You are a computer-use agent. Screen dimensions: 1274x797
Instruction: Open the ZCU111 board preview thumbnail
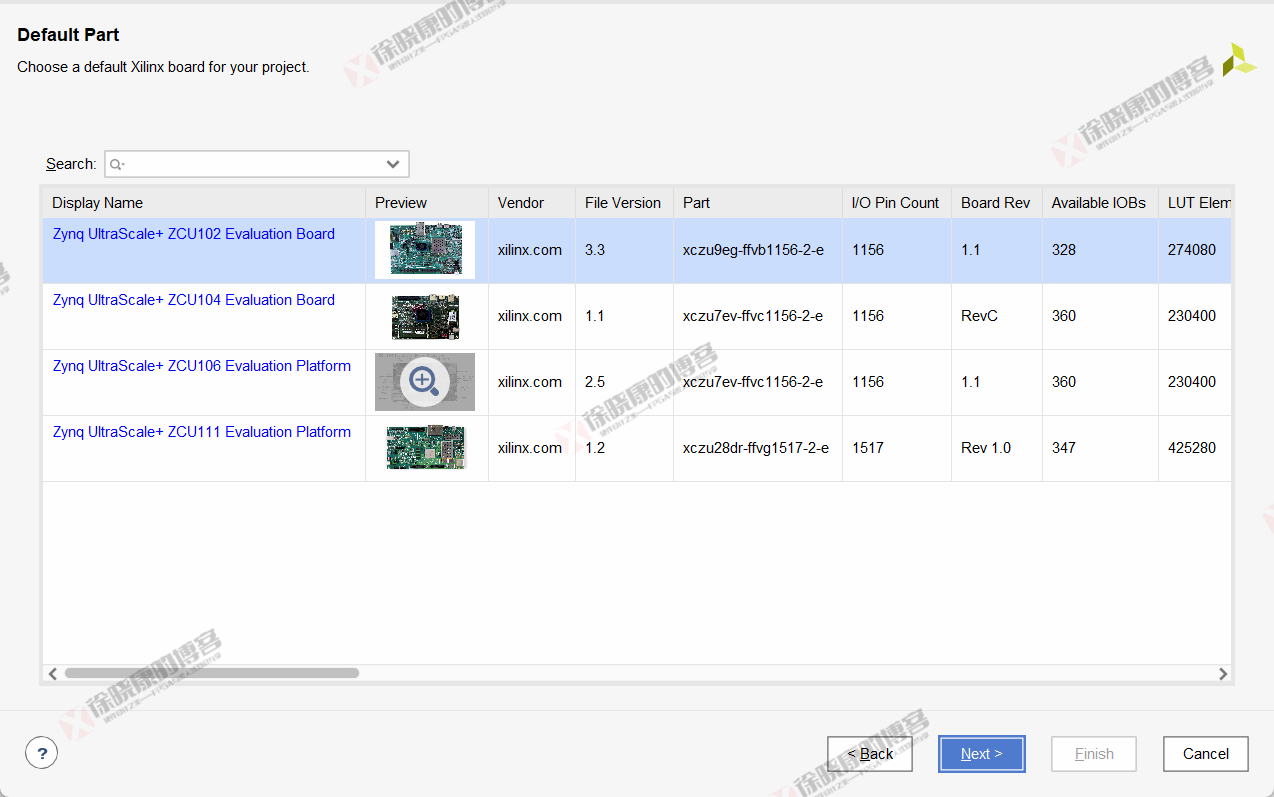coord(425,447)
